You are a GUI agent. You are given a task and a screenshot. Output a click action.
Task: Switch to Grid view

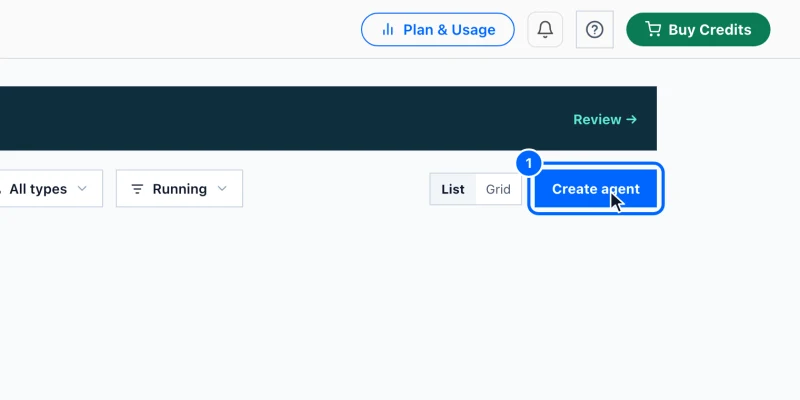coord(498,189)
